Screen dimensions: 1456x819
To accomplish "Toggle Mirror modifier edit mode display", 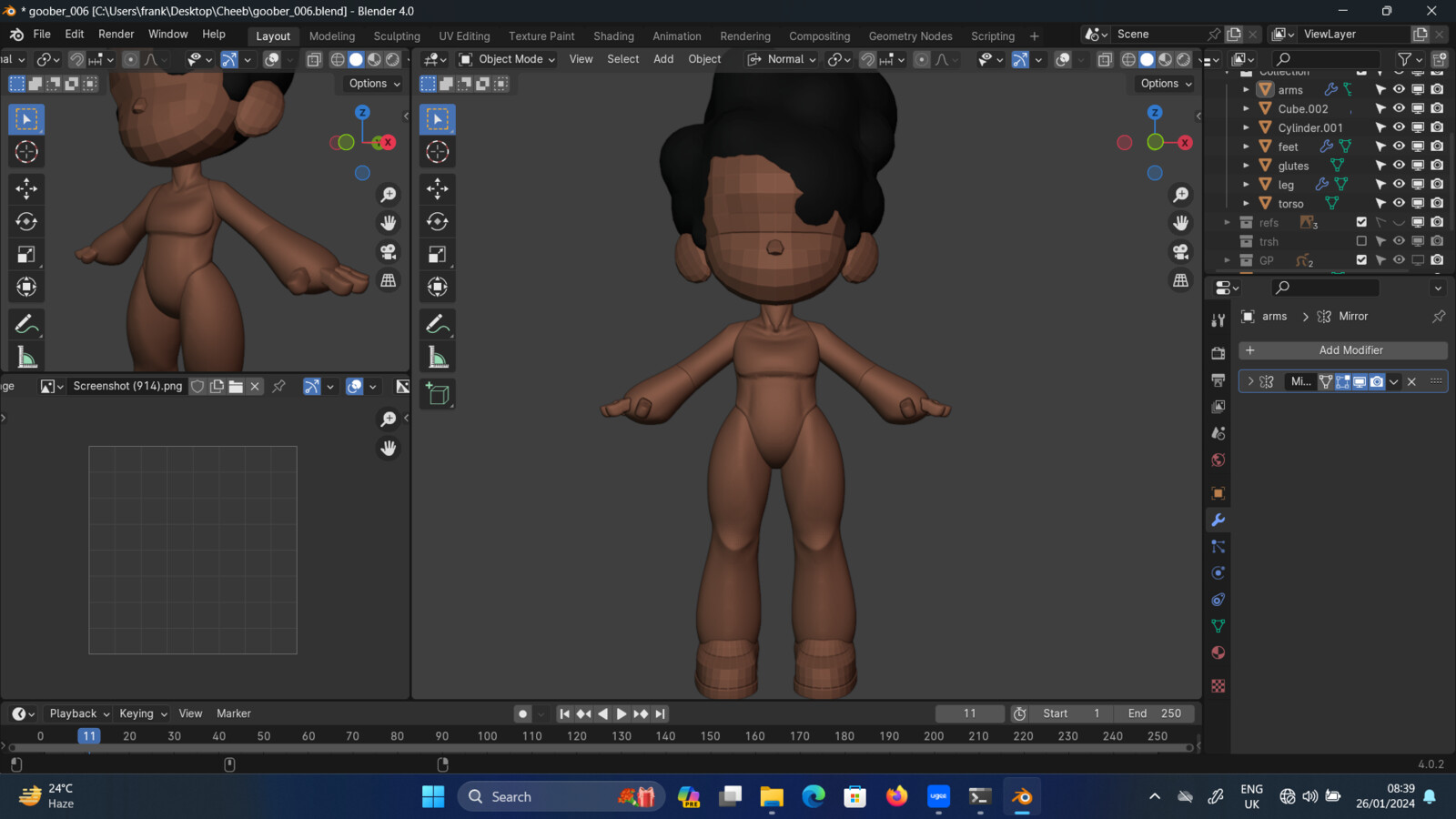I will point(1342,382).
